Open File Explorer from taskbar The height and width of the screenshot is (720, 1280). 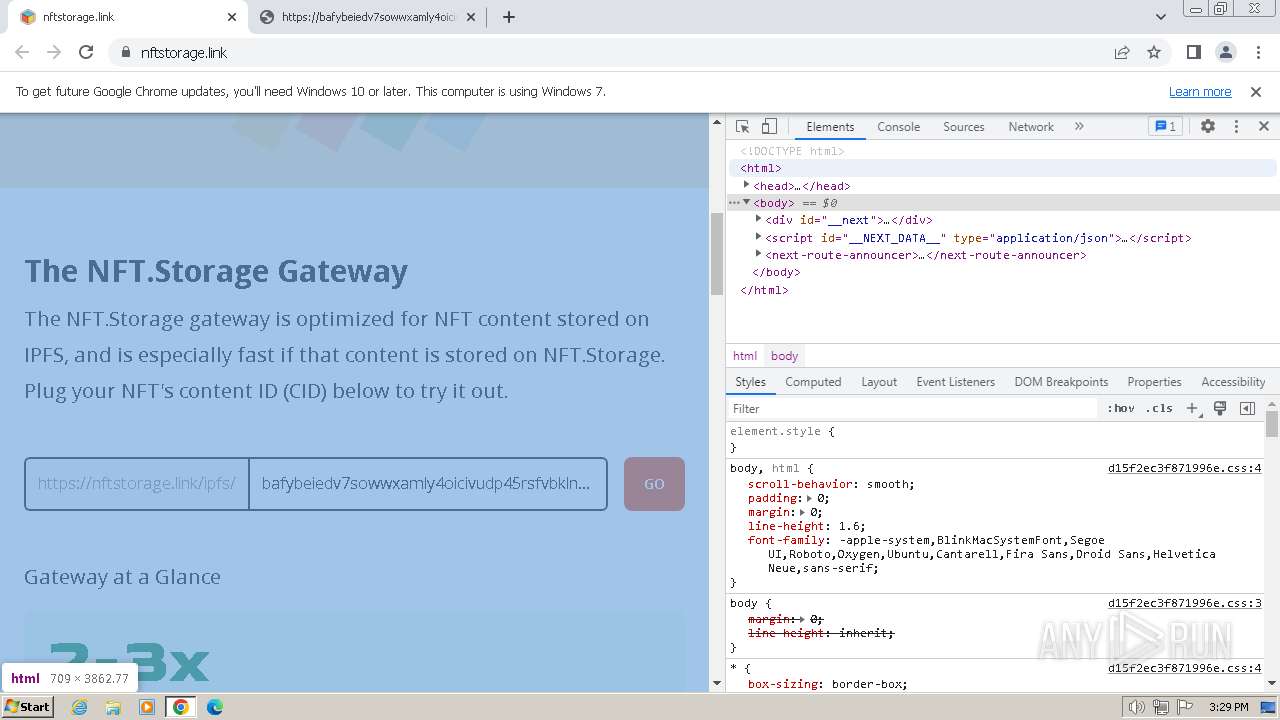point(113,707)
